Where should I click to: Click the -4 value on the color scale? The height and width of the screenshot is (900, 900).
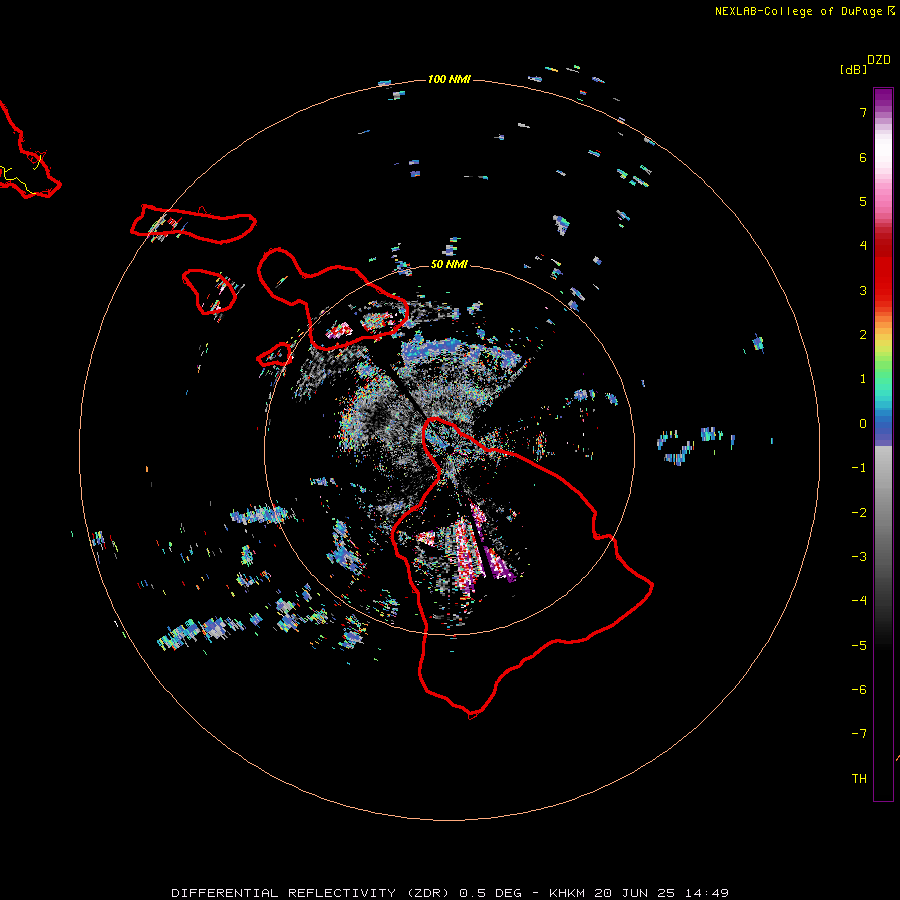point(859,600)
